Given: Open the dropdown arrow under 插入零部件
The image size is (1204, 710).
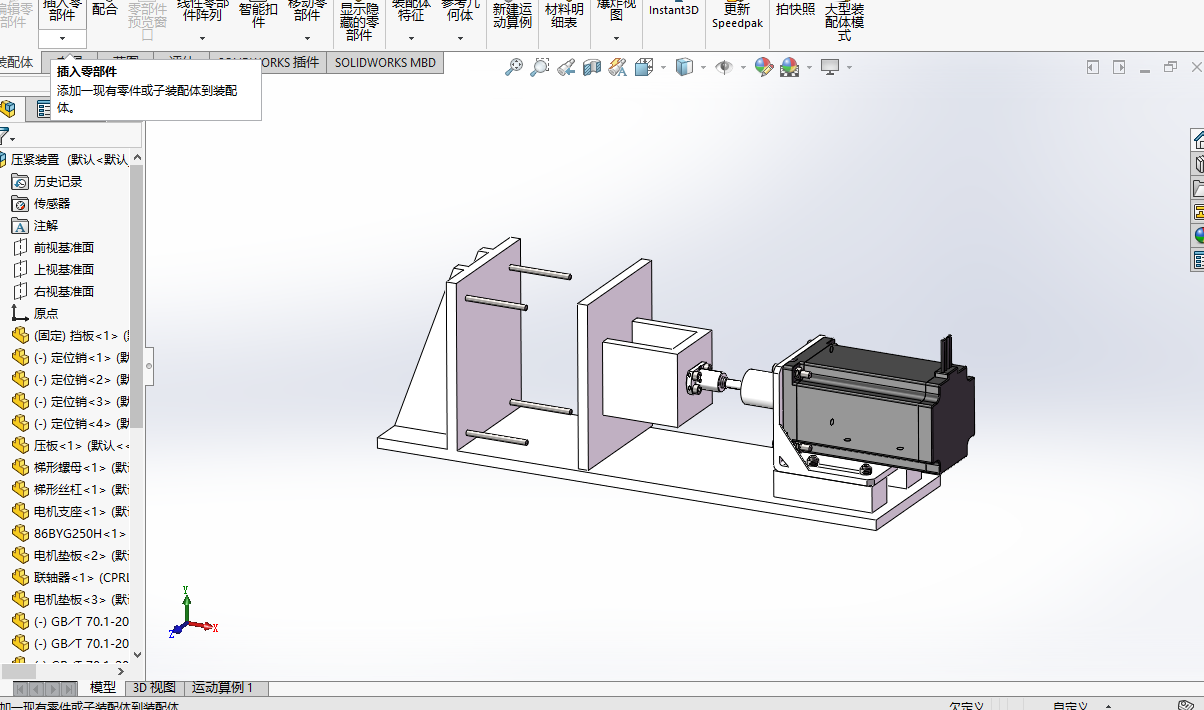Looking at the screenshot, I should pyautogui.click(x=62, y=38).
